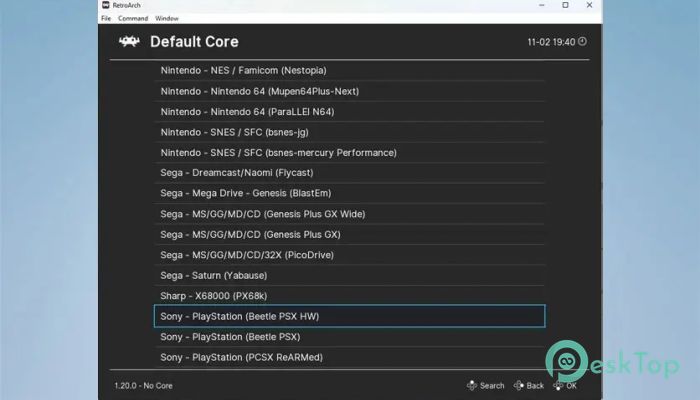The width and height of the screenshot is (700, 400).
Task: Click the RetroArch invader logo icon
Action: point(129,42)
